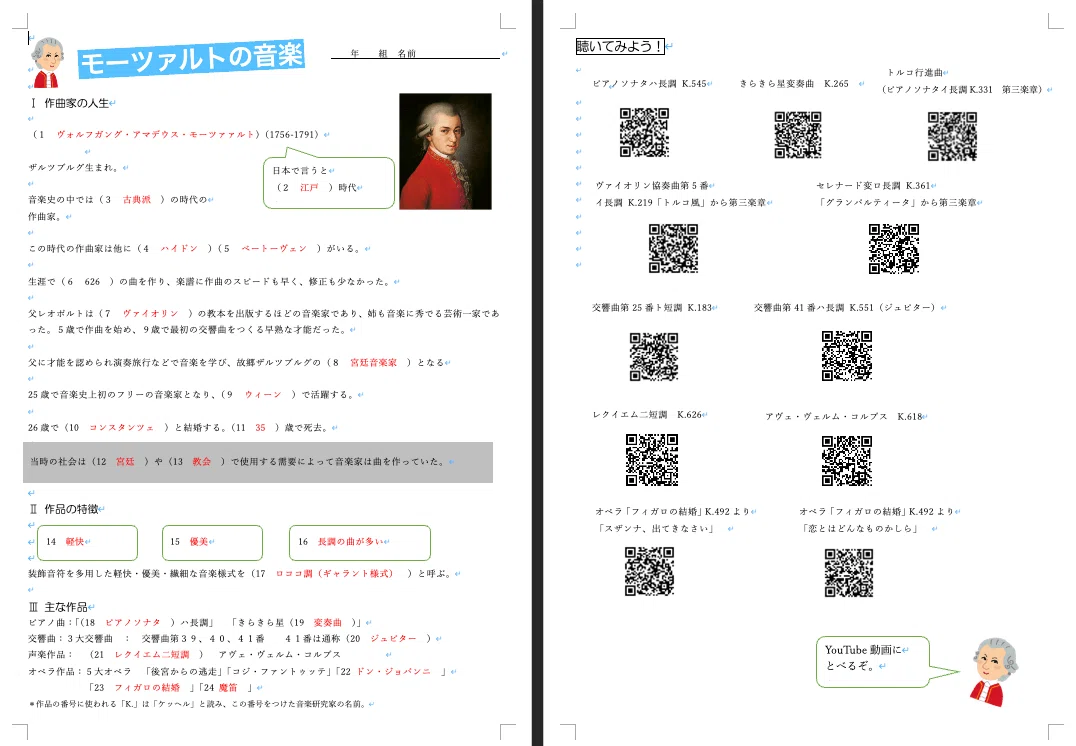Click label ピアノソナタハ長調 K.545
The image size is (1076, 746).
[649, 84]
